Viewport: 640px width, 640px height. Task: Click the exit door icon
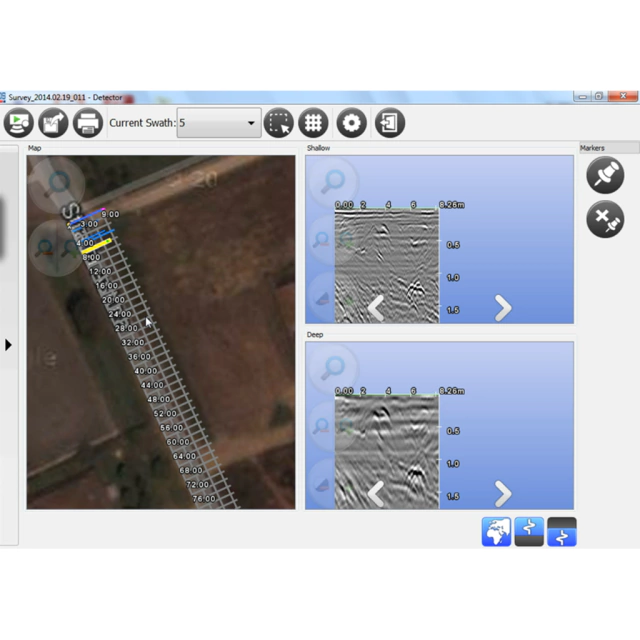point(389,123)
